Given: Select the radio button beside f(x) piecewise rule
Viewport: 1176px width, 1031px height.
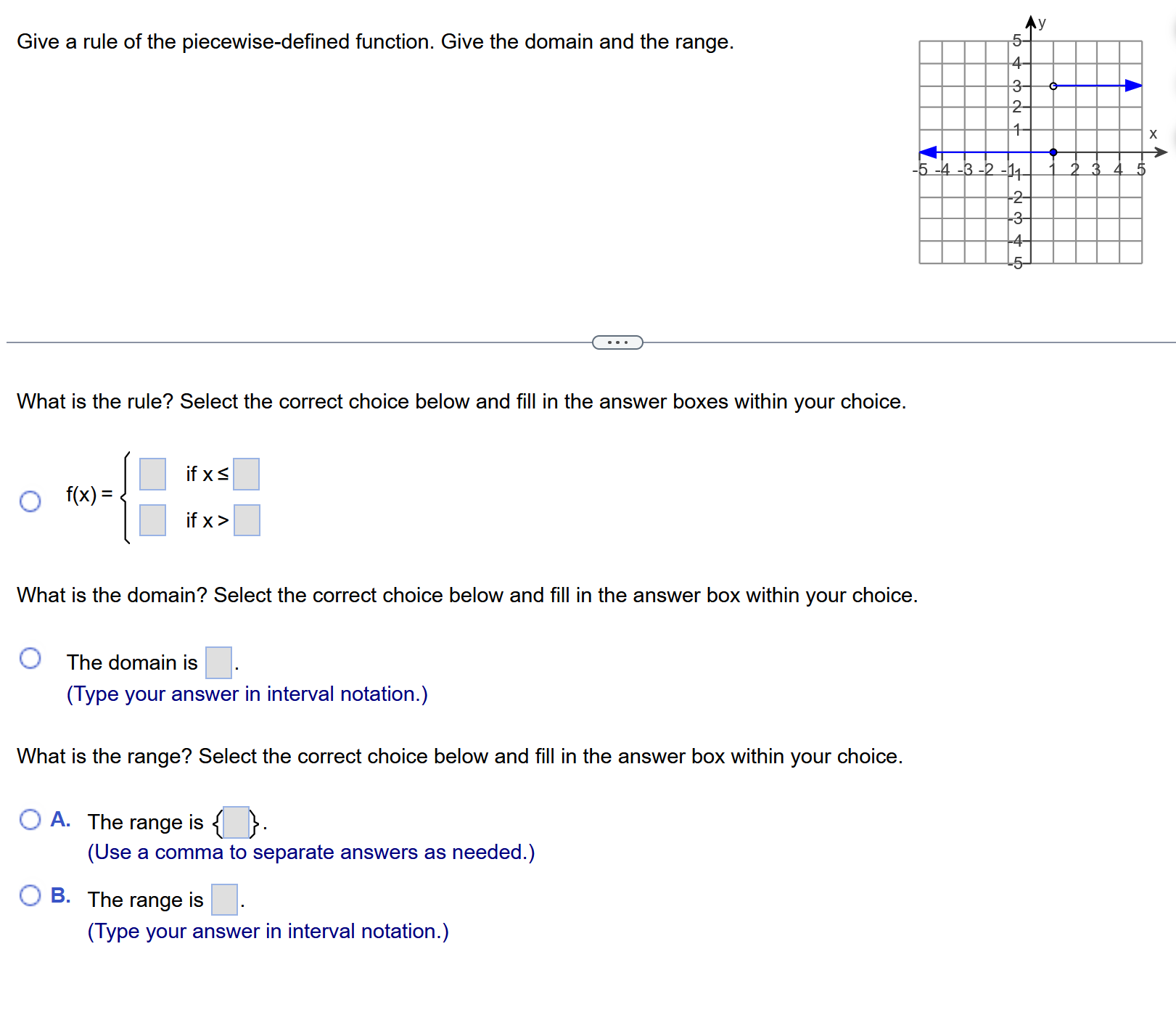Looking at the screenshot, I should tap(30, 501).
